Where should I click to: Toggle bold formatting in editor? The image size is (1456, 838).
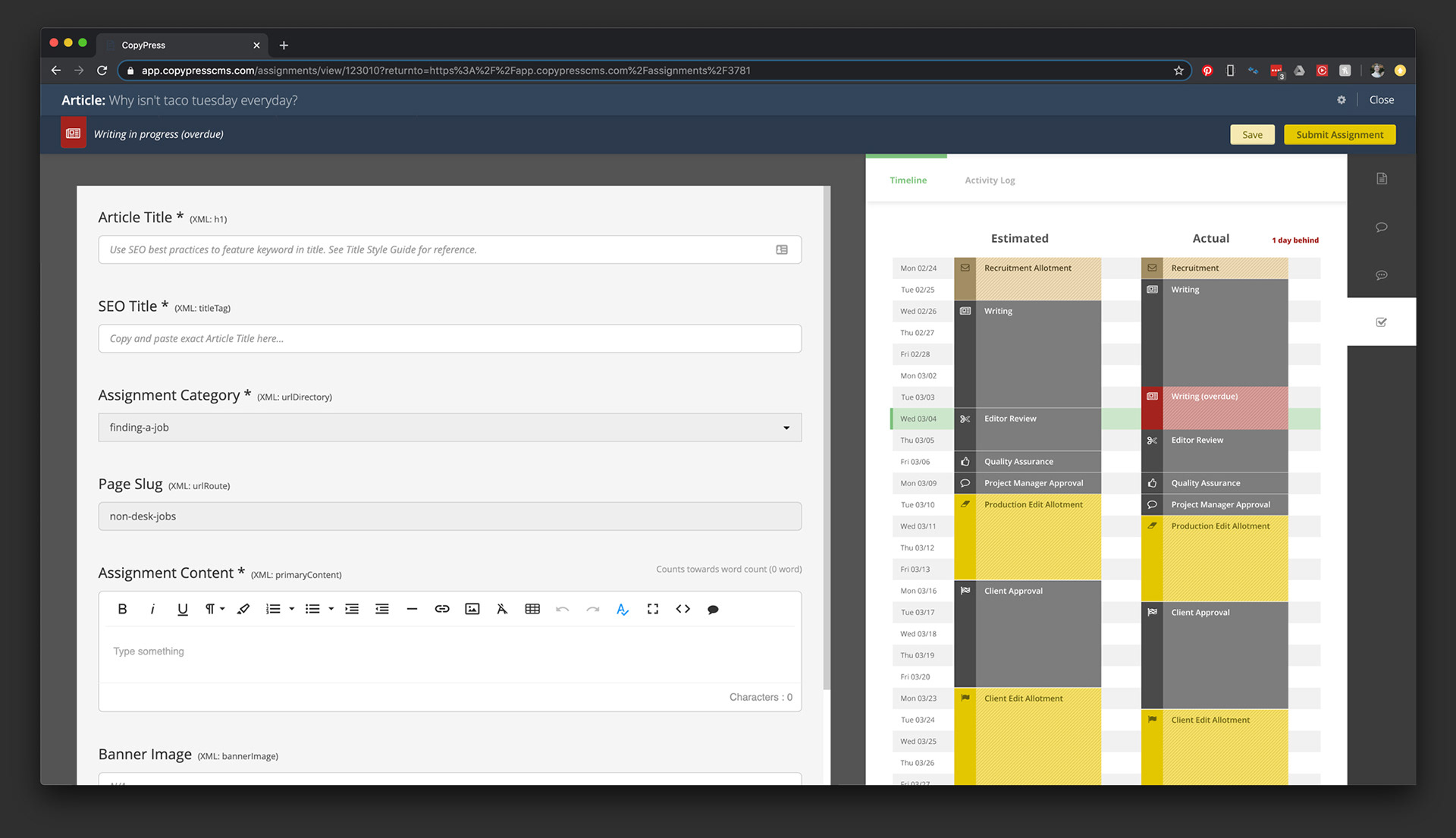(x=122, y=609)
